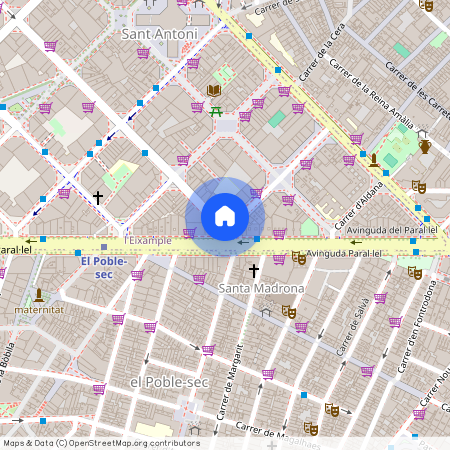This screenshot has height=450, width=450.
Task: Click the monument icon near Carrer d'Aldana
Action: pos(374,160)
